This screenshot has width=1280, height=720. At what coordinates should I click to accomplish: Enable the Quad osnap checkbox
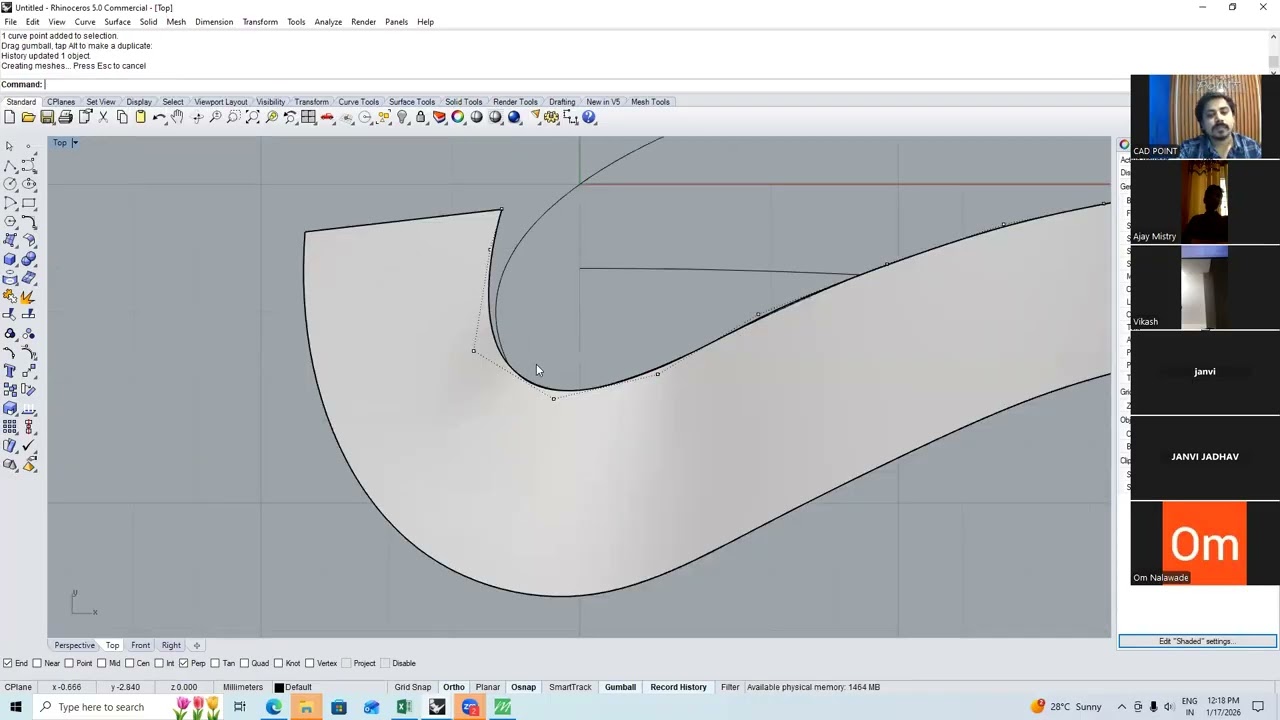pyautogui.click(x=245, y=663)
